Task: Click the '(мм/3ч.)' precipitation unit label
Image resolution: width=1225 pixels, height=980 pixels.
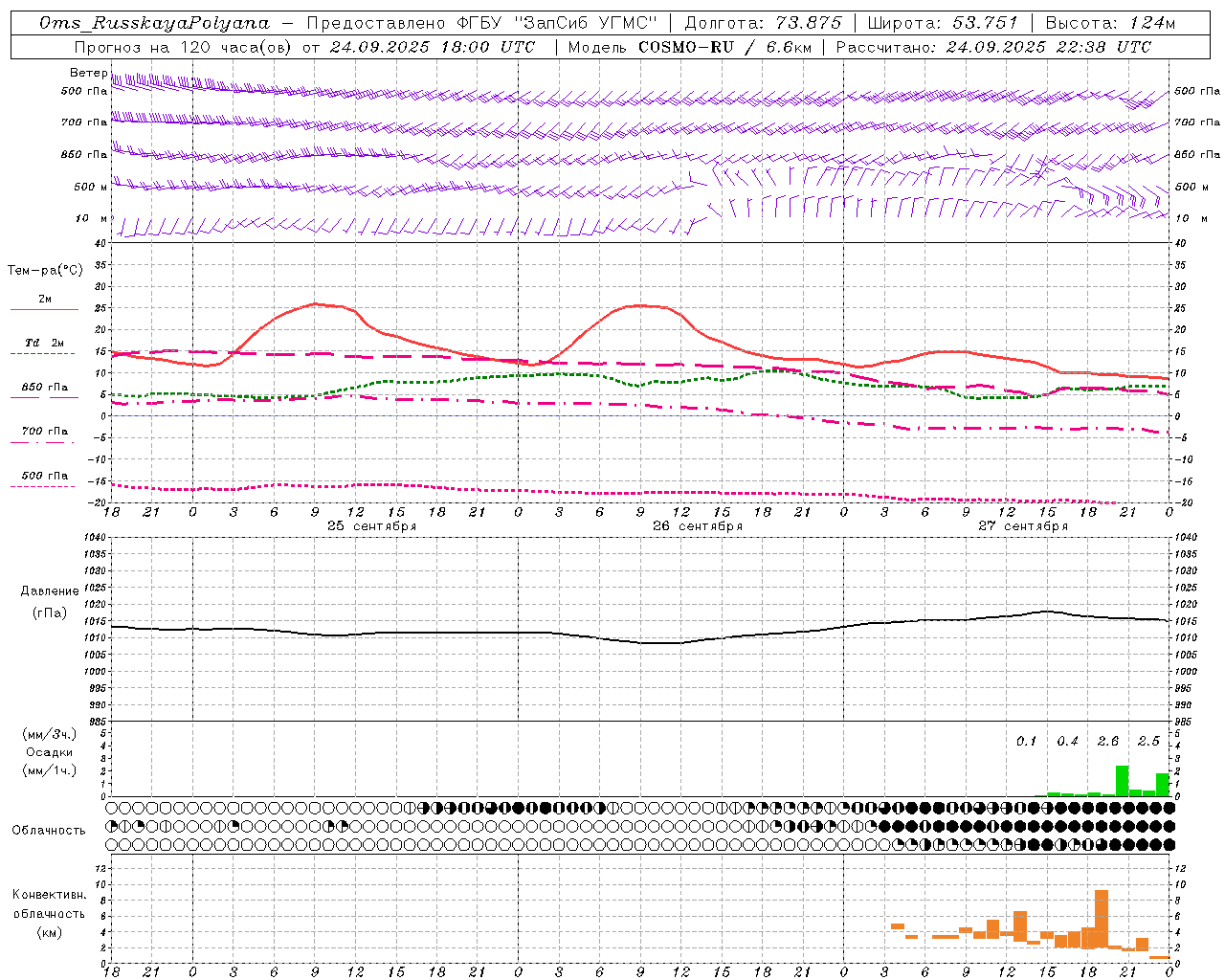Action: click(x=50, y=734)
